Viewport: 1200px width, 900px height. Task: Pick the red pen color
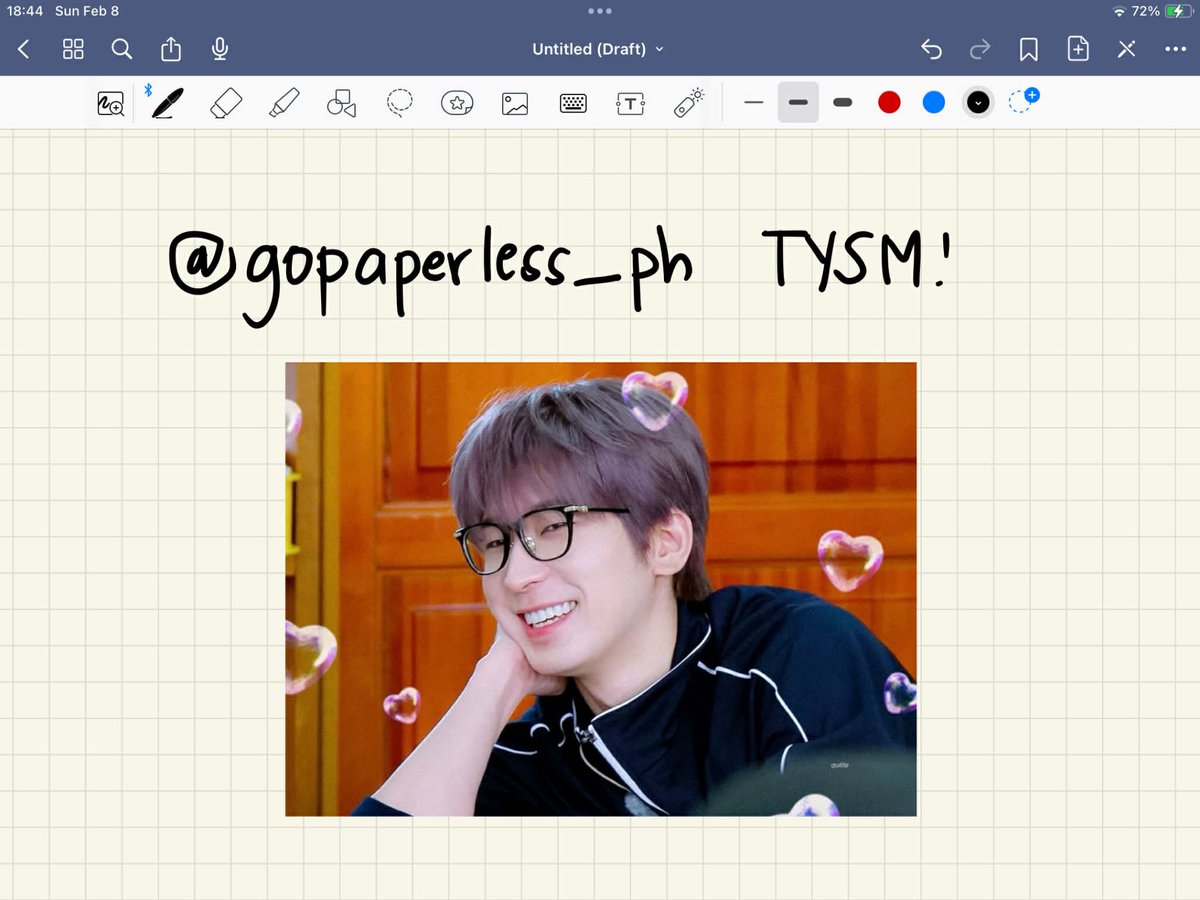[x=889, y=102]
